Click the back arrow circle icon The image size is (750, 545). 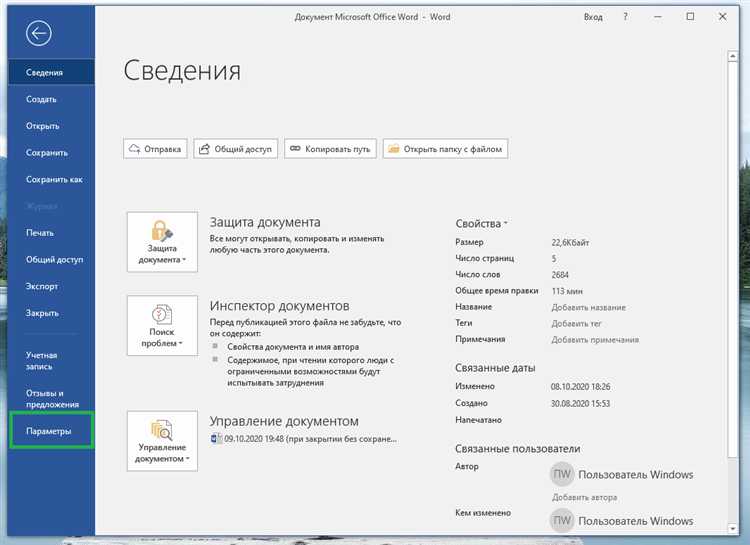39,33
